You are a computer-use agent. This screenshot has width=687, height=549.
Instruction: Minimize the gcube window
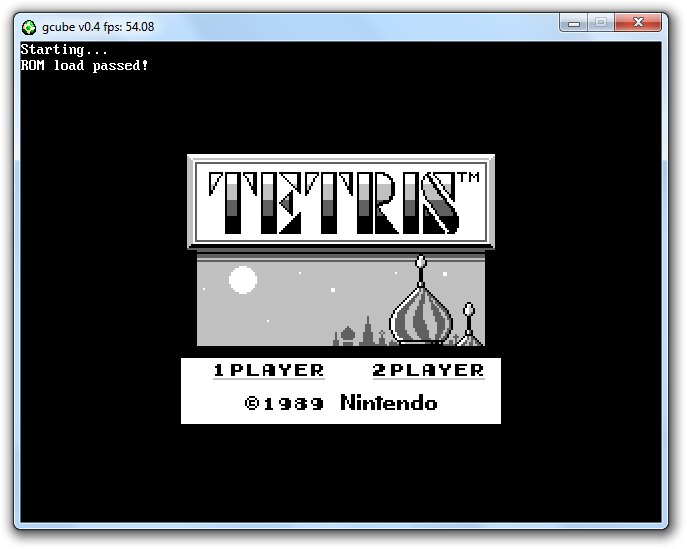574,22
